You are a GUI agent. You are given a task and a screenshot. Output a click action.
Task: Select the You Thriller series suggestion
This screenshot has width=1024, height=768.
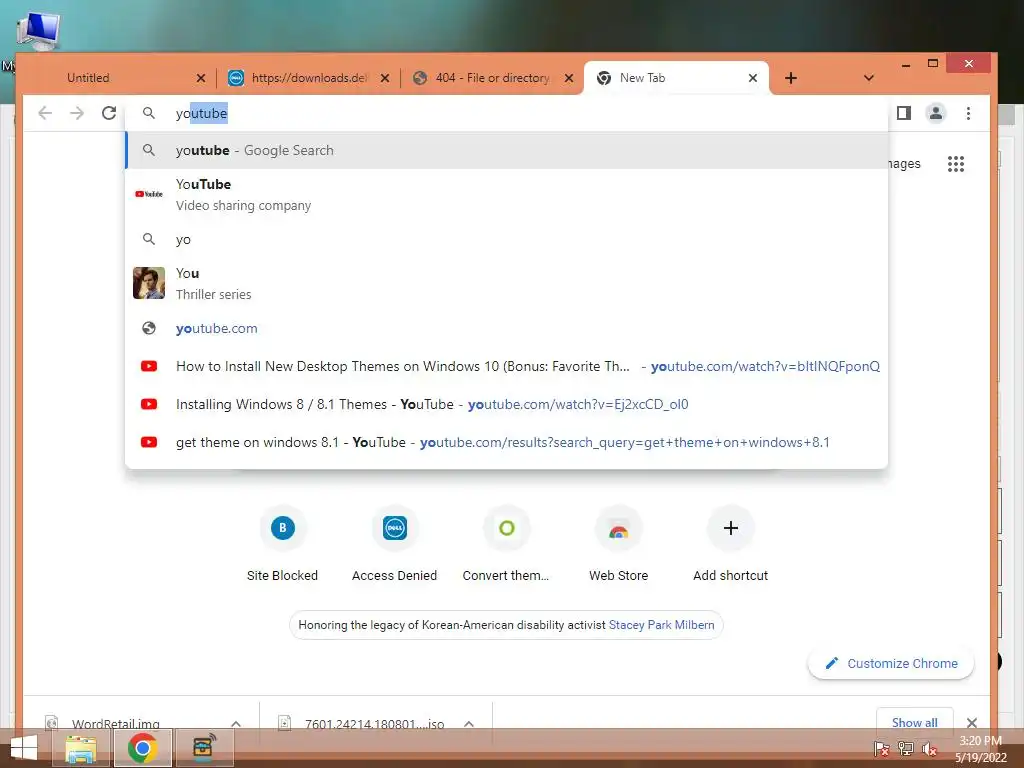pos(506,283)
